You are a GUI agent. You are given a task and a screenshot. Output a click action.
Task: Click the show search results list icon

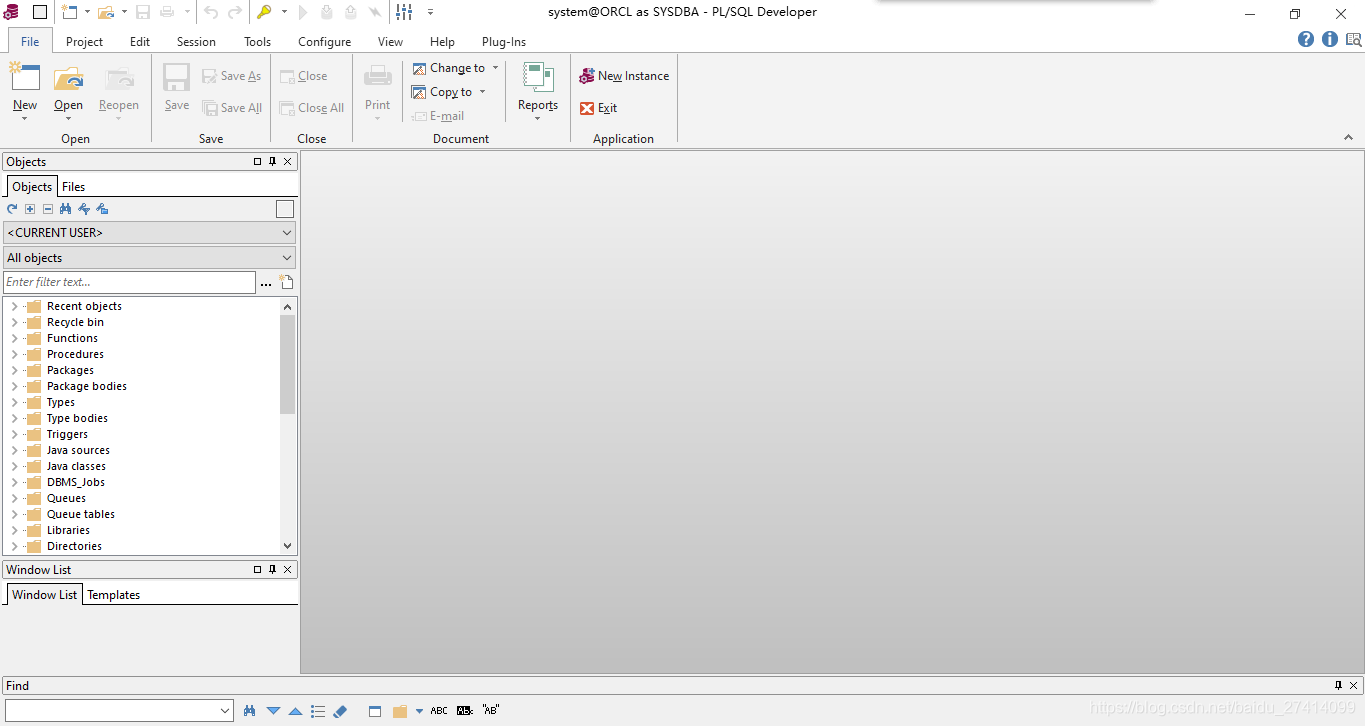318,711
